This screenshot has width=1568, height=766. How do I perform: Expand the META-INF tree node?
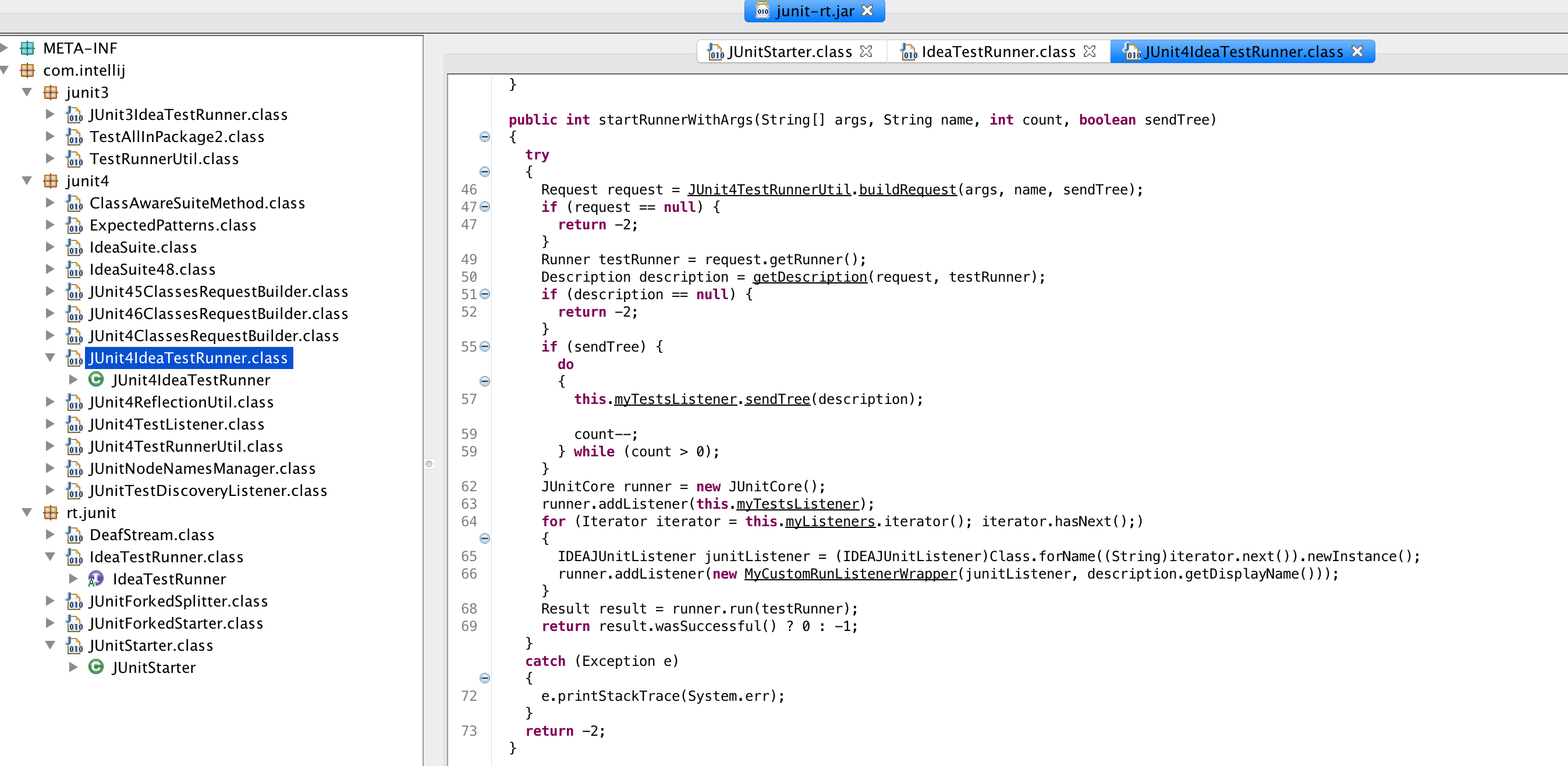[x=4, y=48]
